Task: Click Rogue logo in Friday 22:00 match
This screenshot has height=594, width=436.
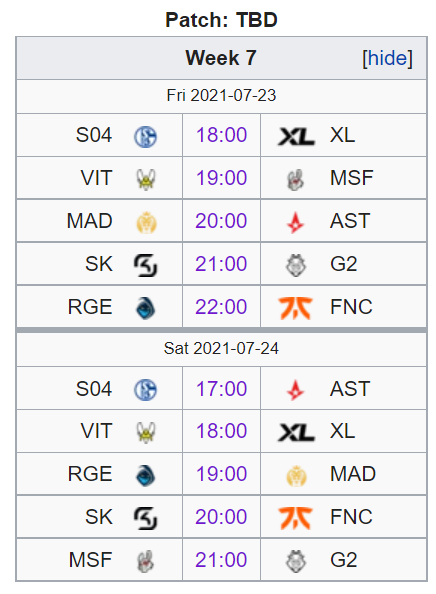Action: click(x=145, y=308)
